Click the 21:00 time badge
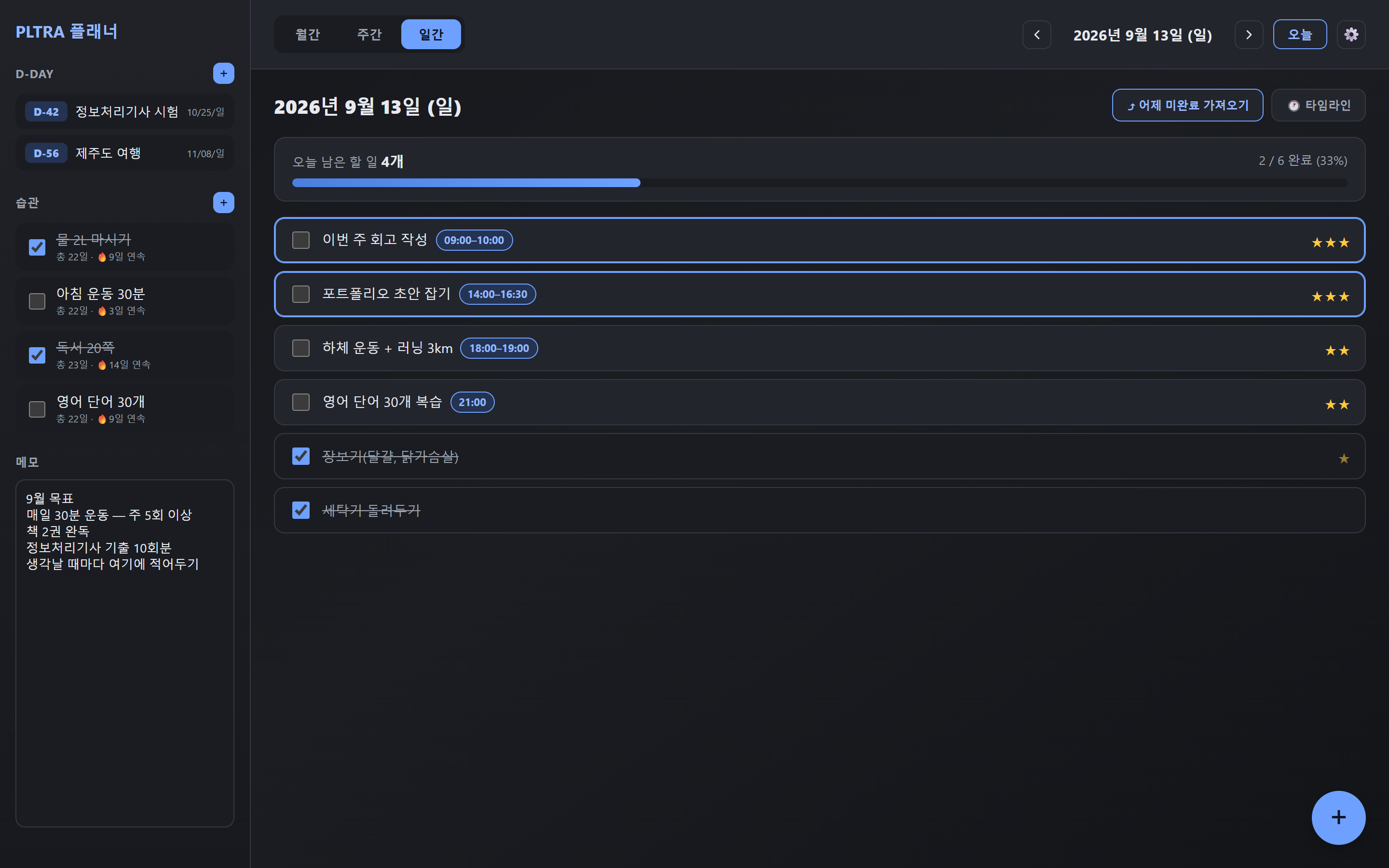1389x868 pixels. [472, 402]
